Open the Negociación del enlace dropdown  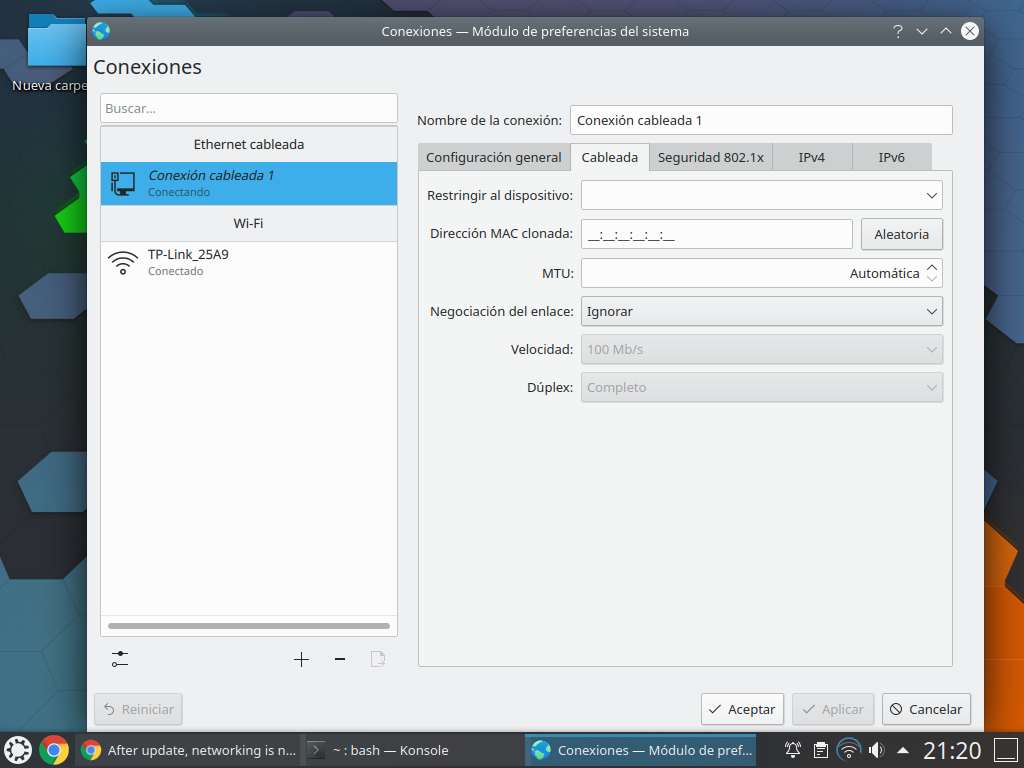761,311
